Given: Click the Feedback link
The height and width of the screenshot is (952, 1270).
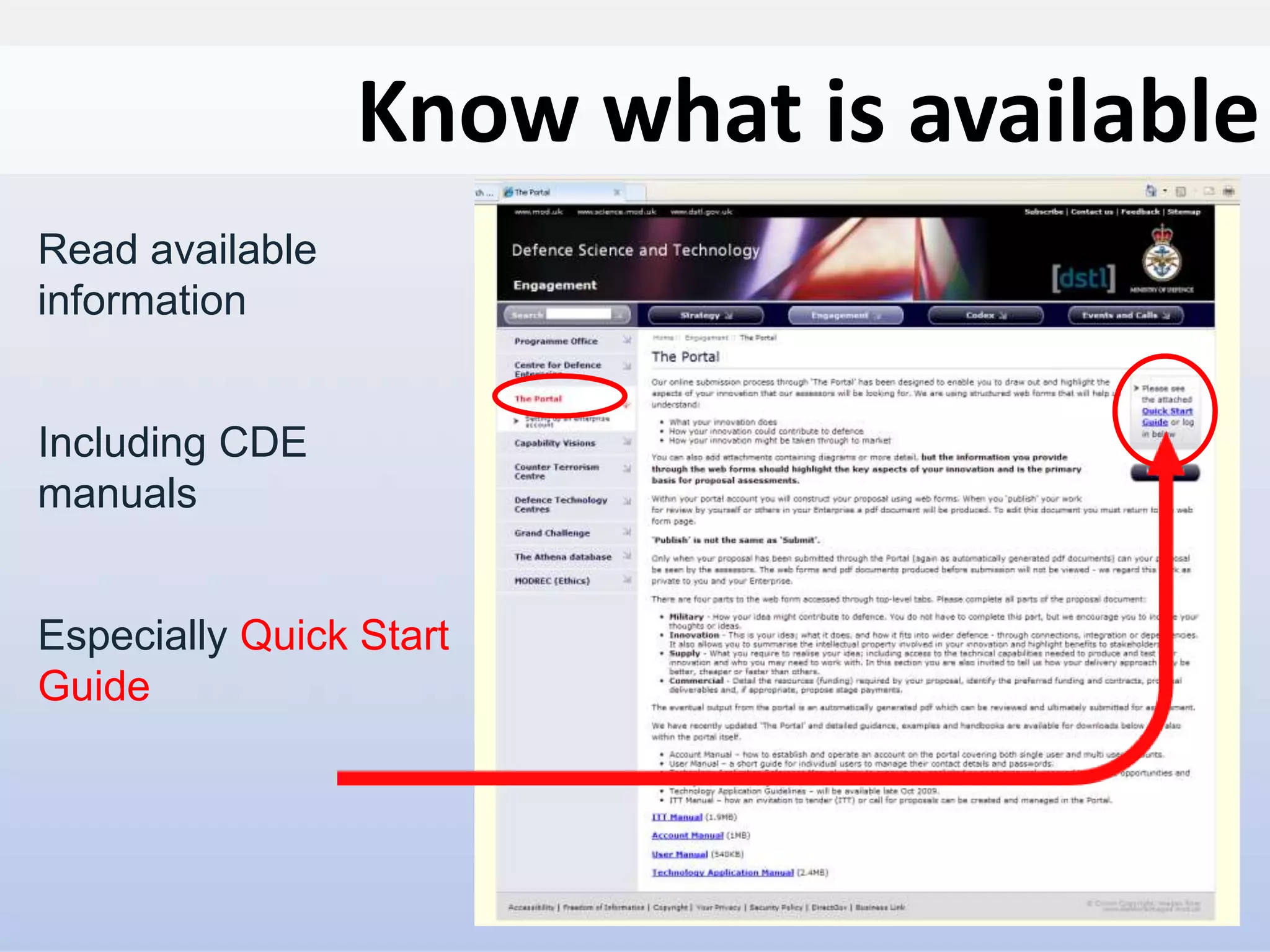Looking at the screenshot, I should tap(1140, 212).
